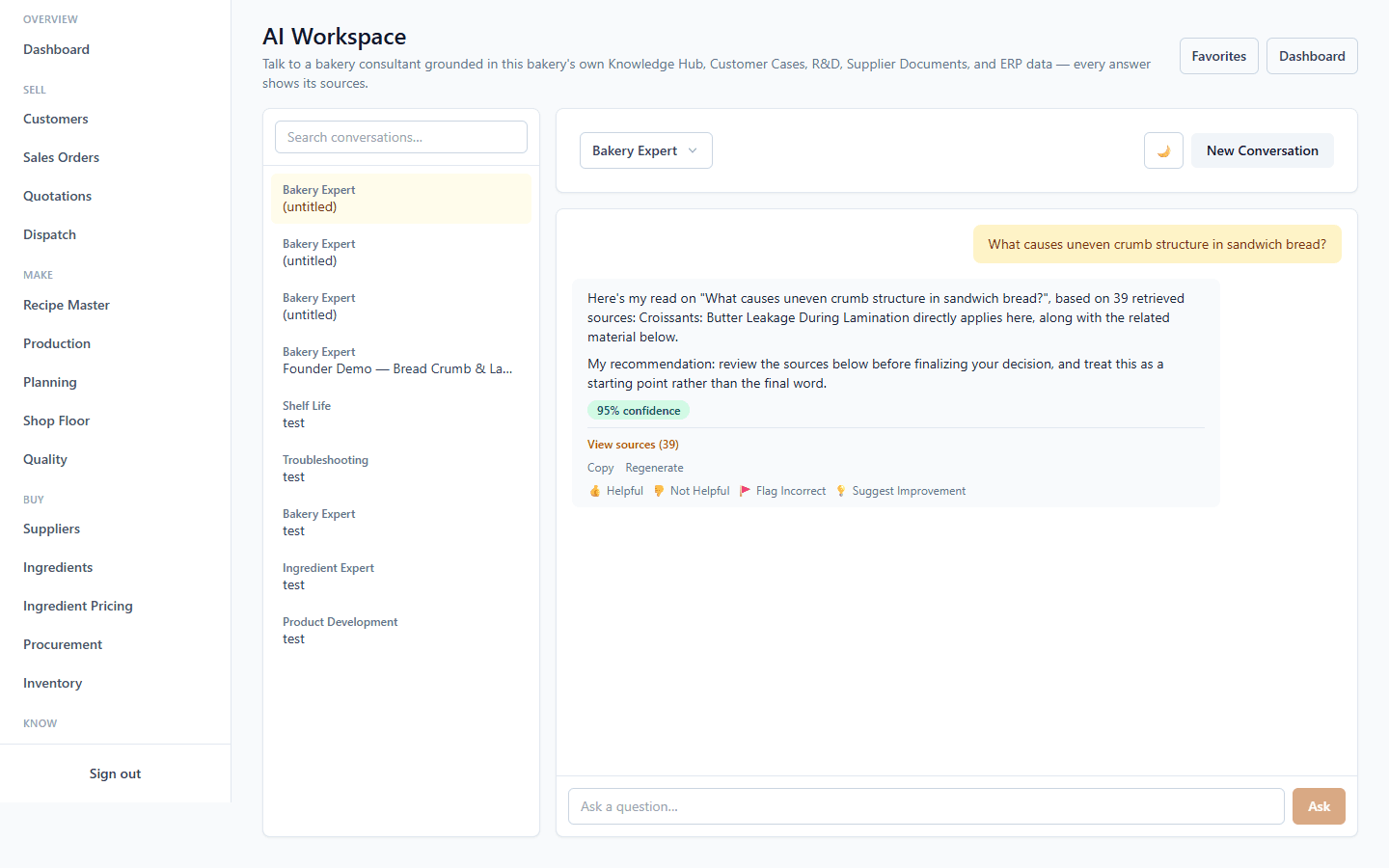Click the thumbs-up Helpful icon
This screenshot has width=1389, height=868.
coord(595,491)
